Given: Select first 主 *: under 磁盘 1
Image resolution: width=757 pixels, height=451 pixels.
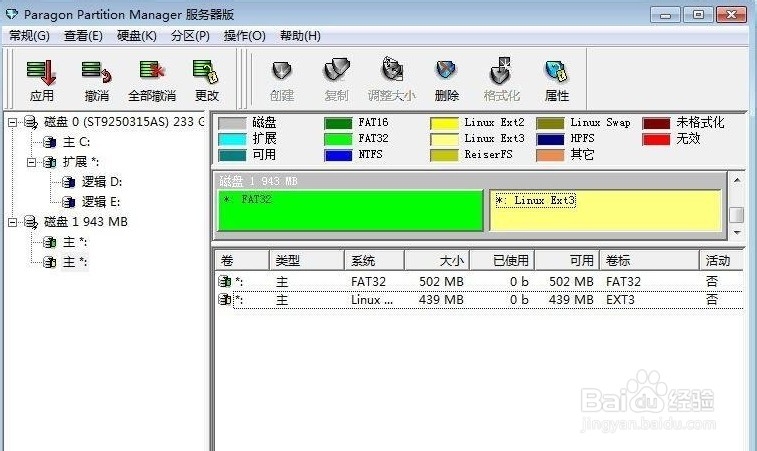Looking at the screenshot, I should (x=75, y=242).
